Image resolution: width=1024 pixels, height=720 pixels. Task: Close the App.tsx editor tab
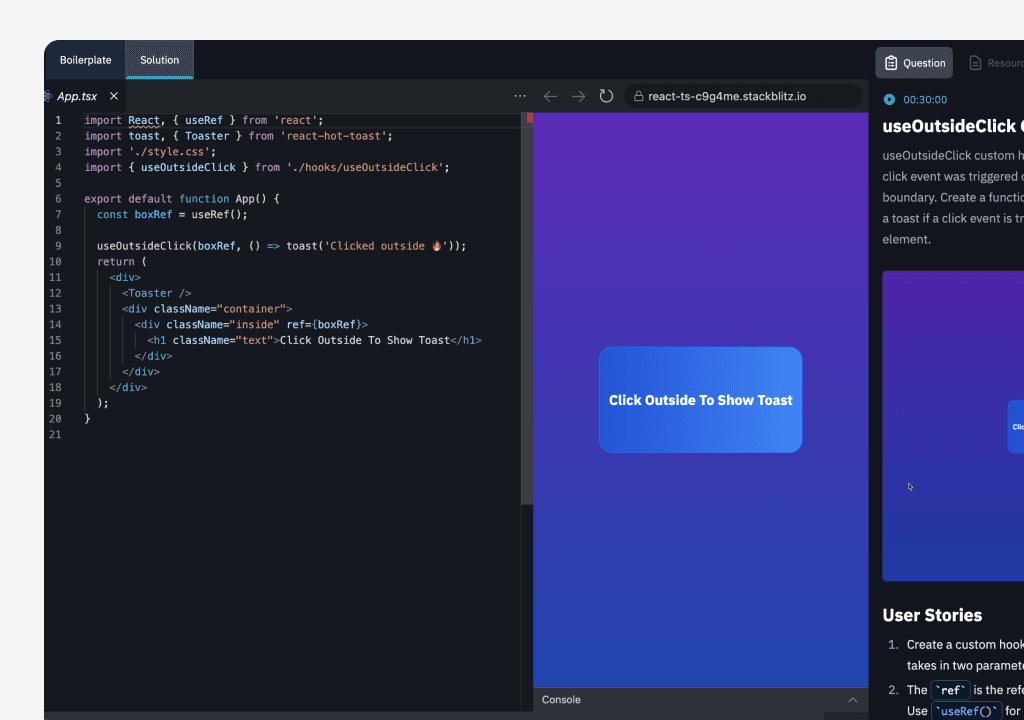[x=113, y=96]
